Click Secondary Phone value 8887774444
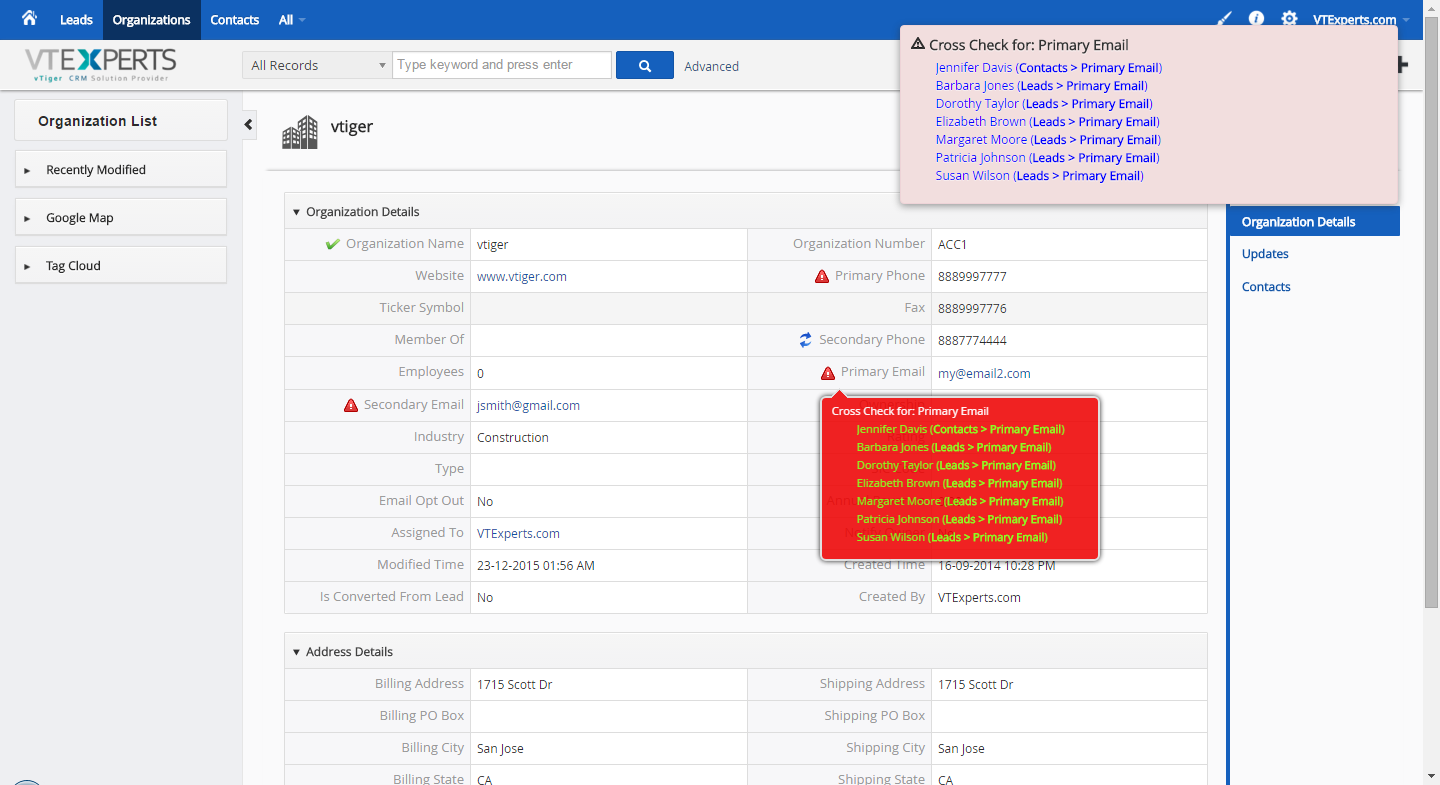The height and width of the screenshot is (785, 1440). pos(972,341)
